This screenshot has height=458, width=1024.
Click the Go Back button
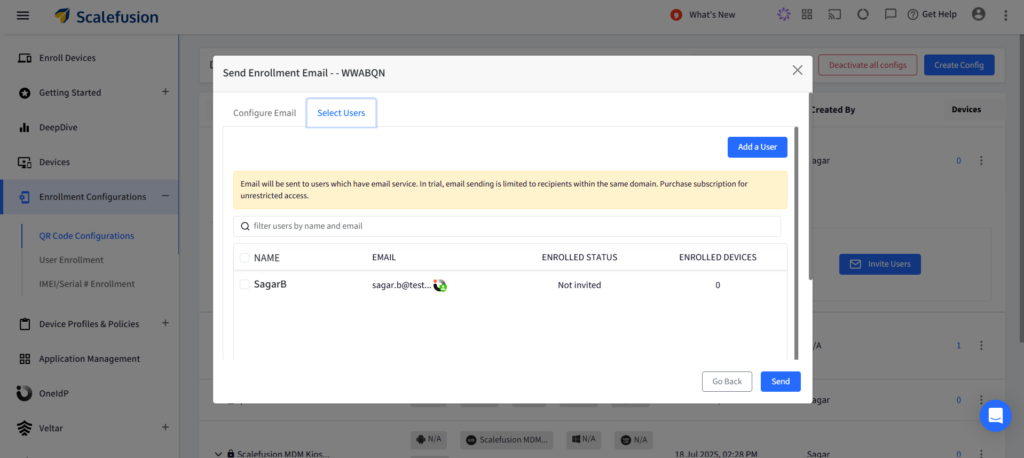point(727,382)
